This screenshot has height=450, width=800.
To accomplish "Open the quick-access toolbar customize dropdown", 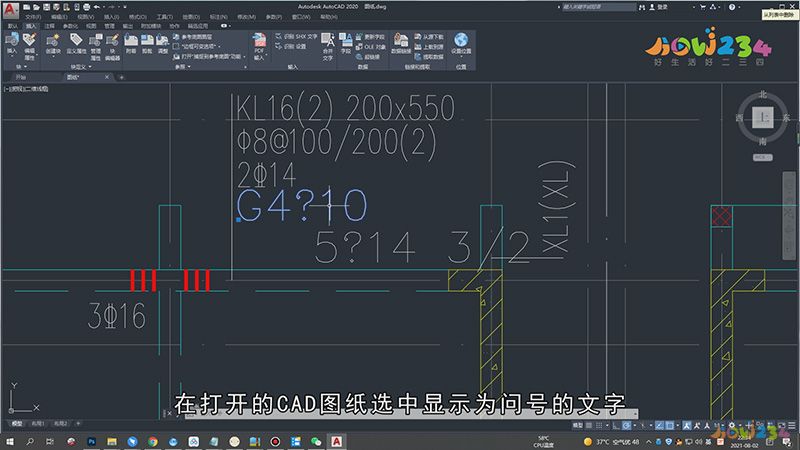I will point(125,7).
